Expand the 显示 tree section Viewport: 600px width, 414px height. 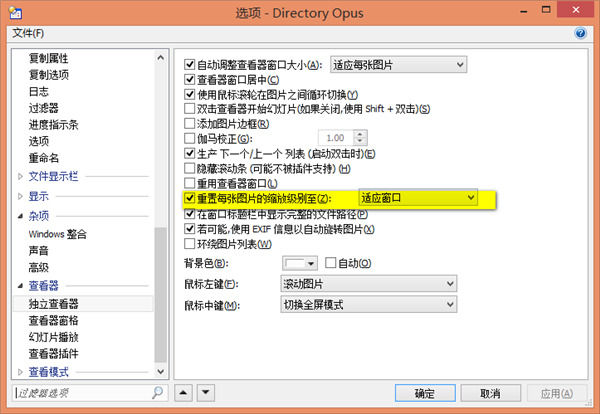20,196
